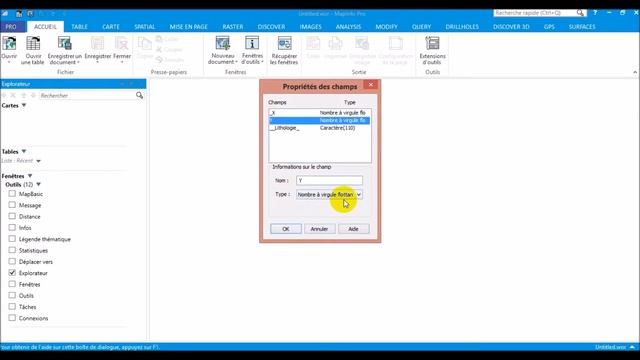Switch to the DRILLHOLES tab
Viewport: 640px width, 360px height.
point(462,27)
